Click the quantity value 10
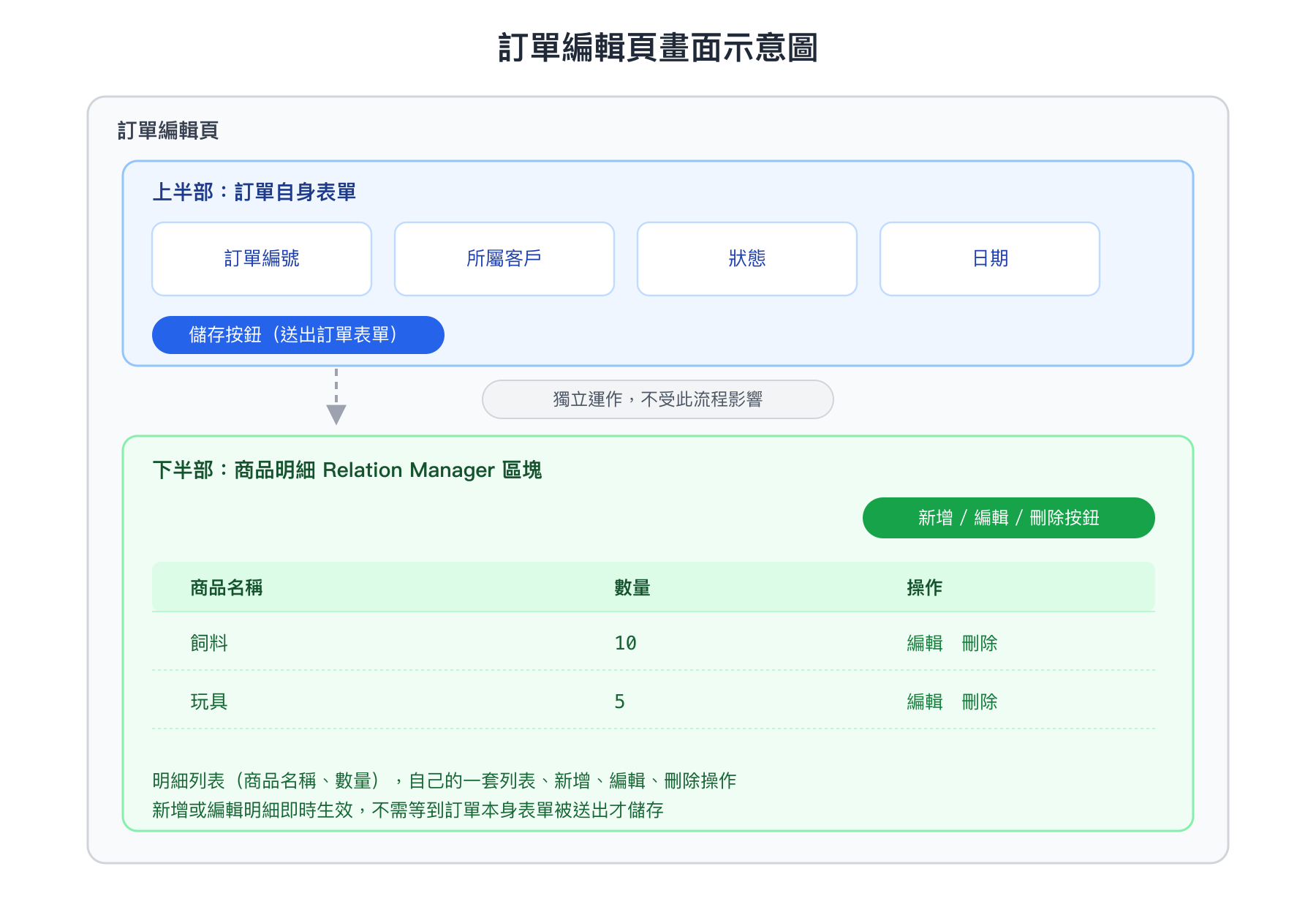This screenshot has height=907, width=1316. pos(625,643)
